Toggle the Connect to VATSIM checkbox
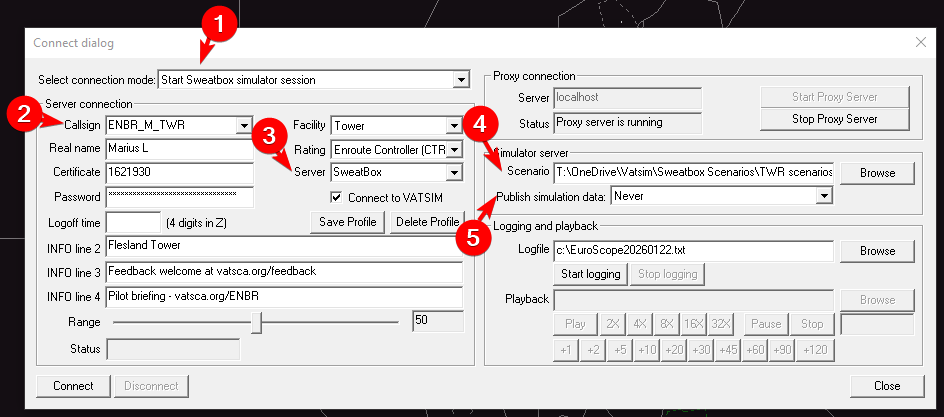Viewport: 944px width, 417px height. click(x=337, y=197)
